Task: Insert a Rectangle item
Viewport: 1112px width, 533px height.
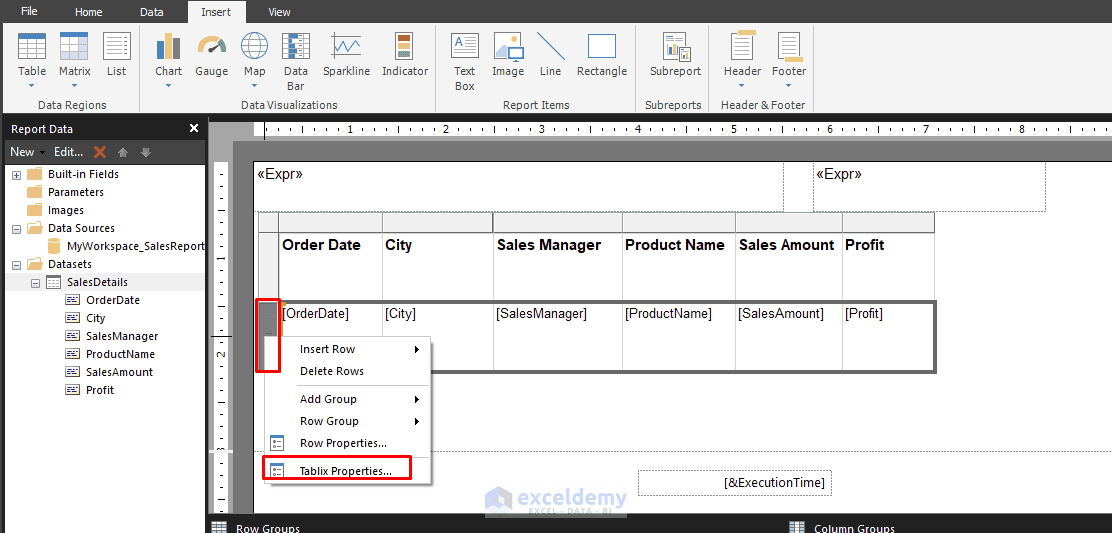Action: pyautogui.click(x=601, y=53)
